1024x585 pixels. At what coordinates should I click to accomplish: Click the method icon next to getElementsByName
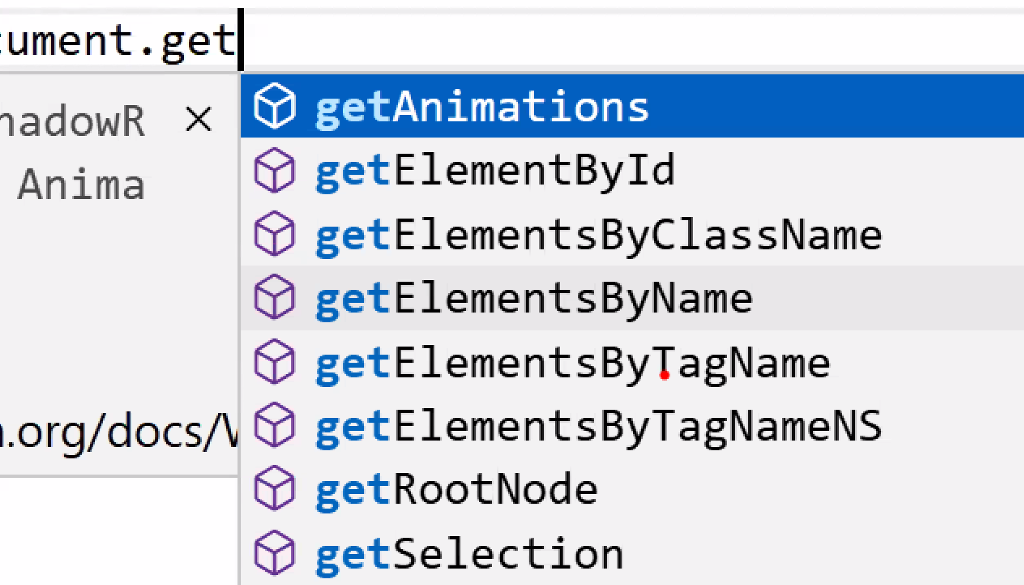pyautogui.click(x=274, y=298)
